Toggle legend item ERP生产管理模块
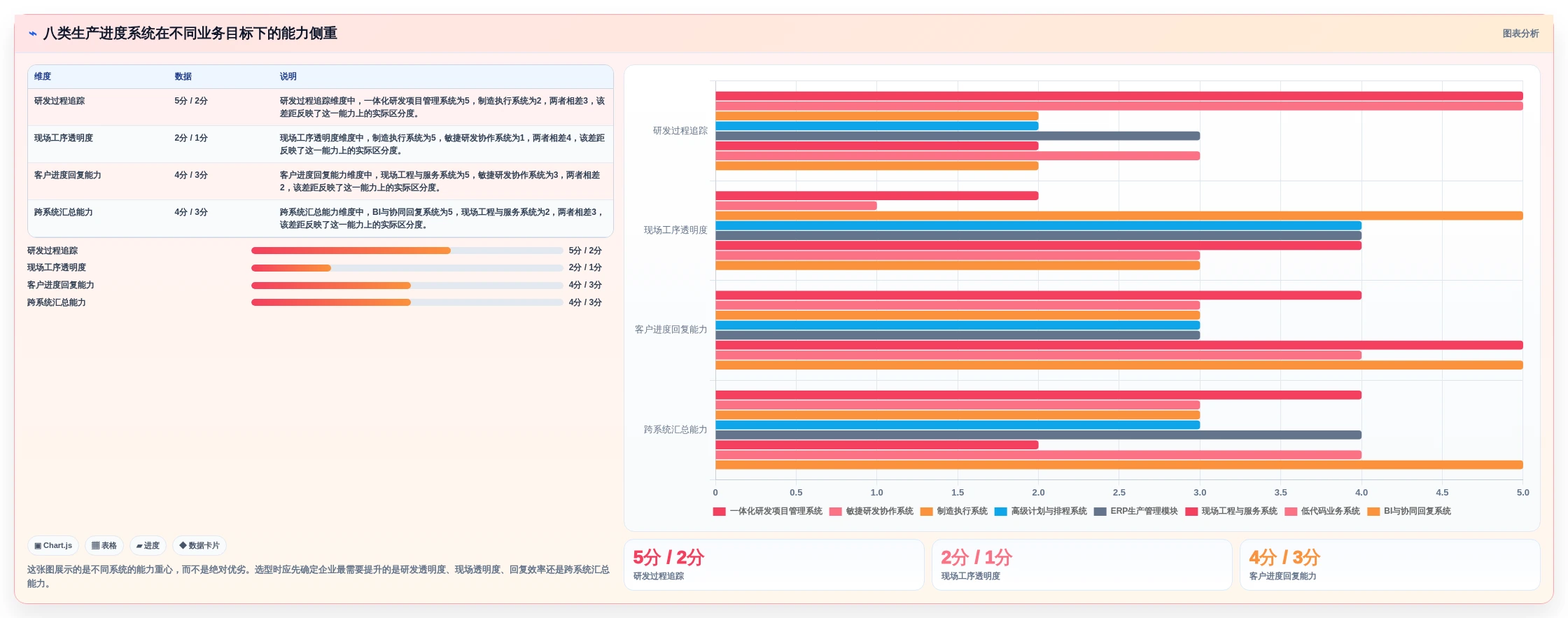The height and width of the screenshot is (618, 1568). click(1136, 512)
